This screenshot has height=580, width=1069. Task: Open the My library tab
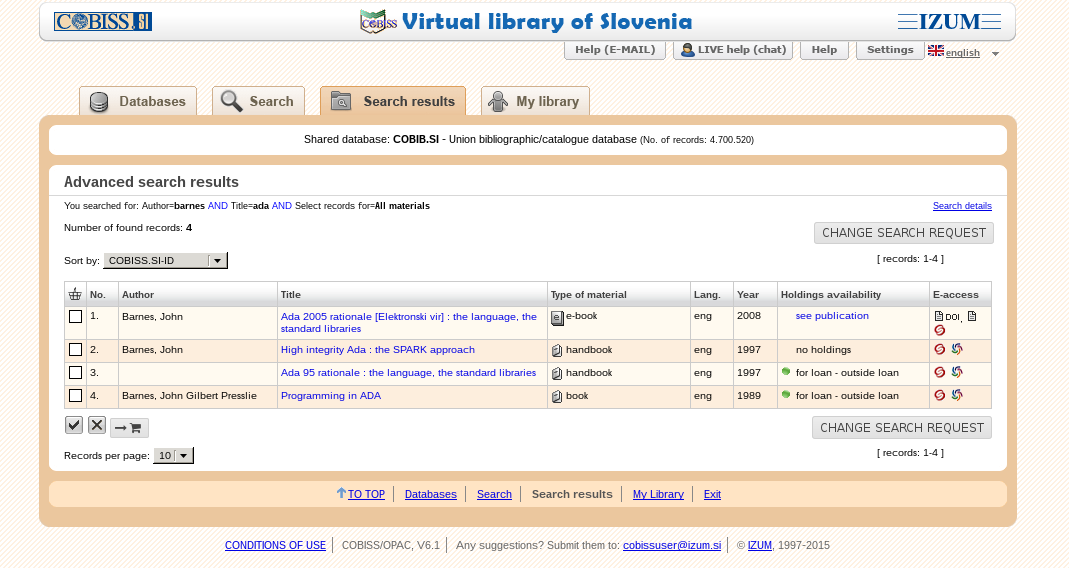(535, 101)
